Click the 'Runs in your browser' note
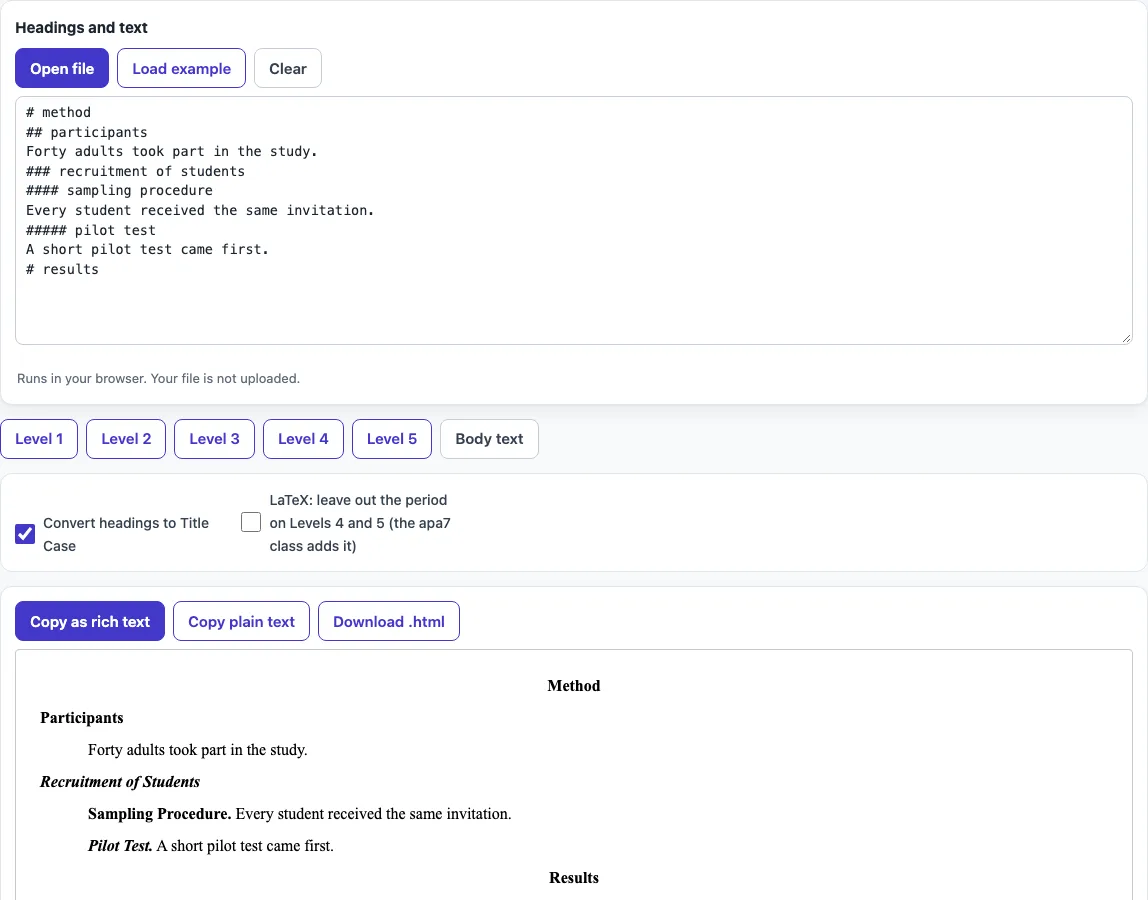This screenshot has height=900, width=1148. 158,379
